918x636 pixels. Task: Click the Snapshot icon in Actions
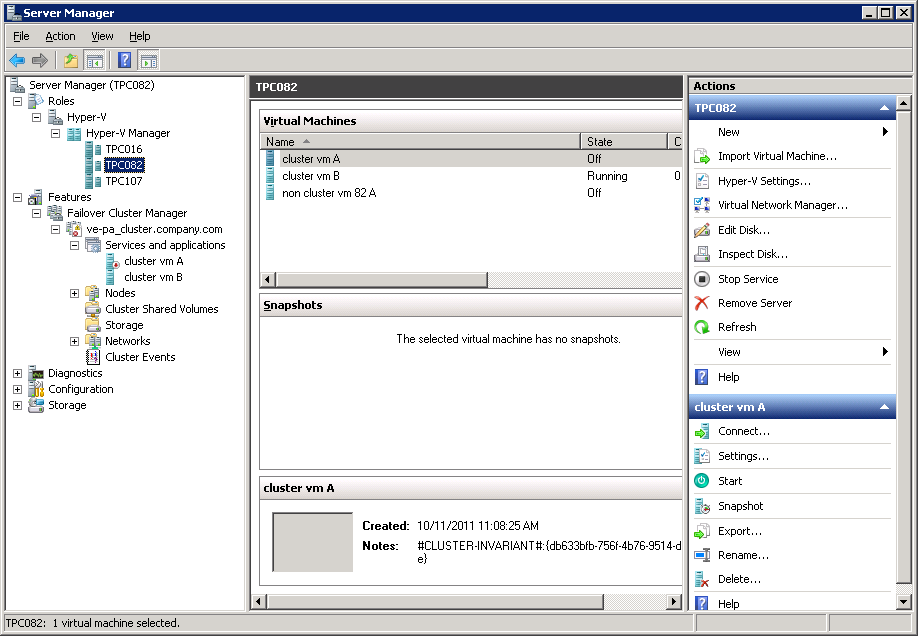tap(702, 506)
